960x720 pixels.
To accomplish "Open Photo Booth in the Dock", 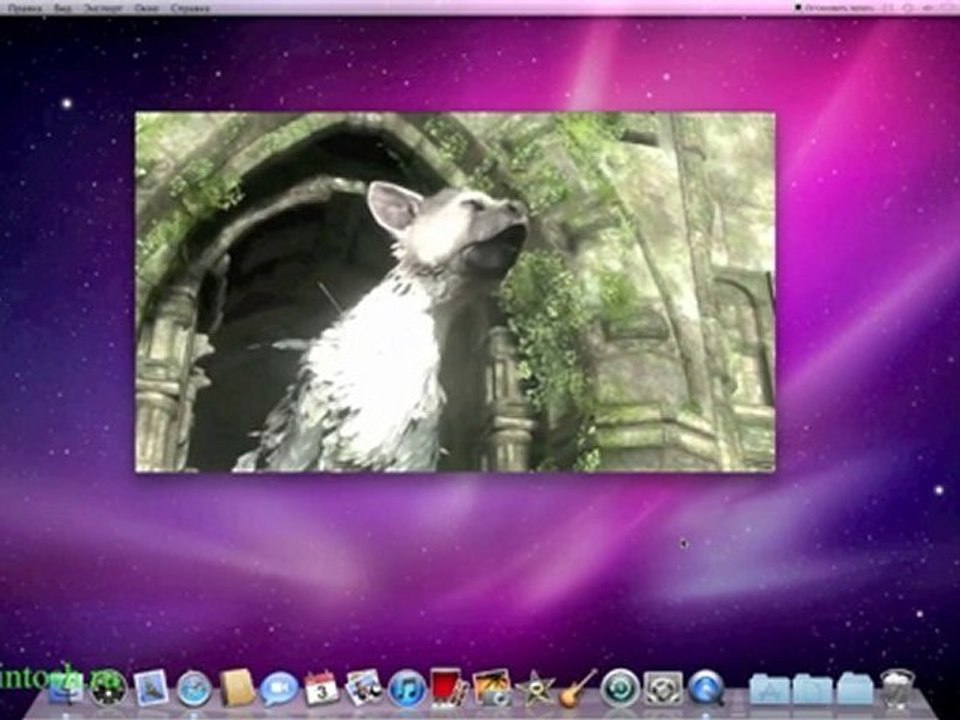I will click(x=449, y=687).
